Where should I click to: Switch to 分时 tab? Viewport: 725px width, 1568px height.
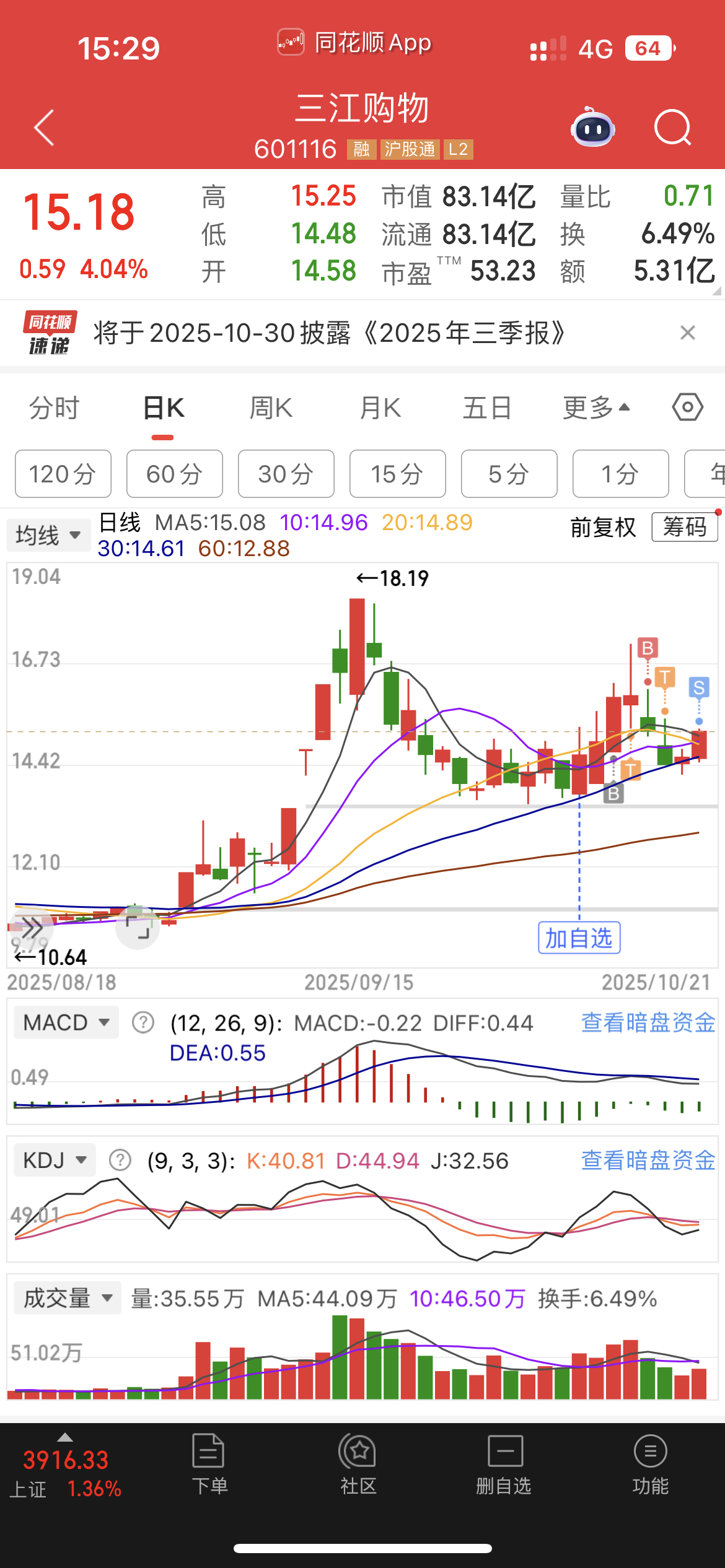55,408
